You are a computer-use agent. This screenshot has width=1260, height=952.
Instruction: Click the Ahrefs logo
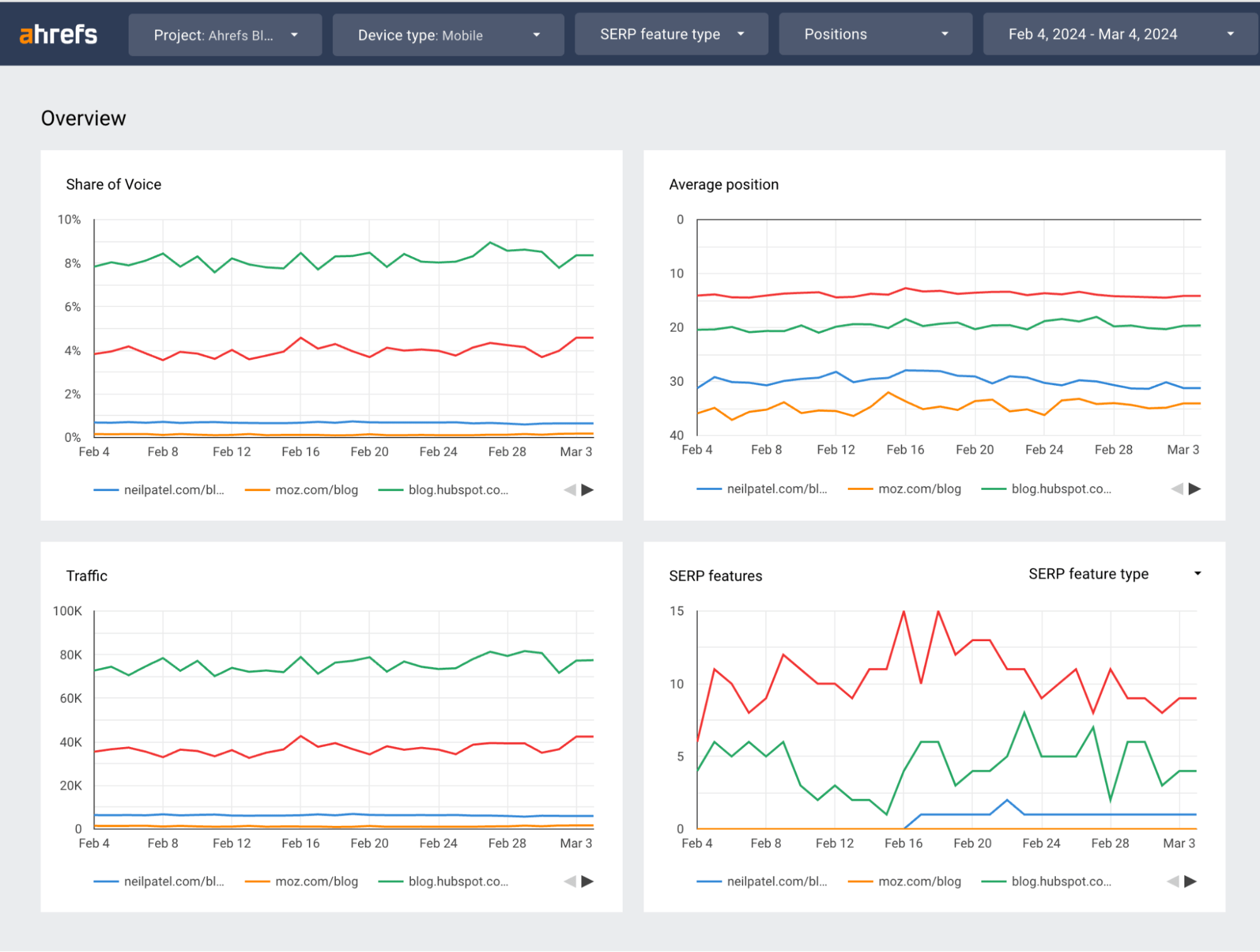pos(59,35)
